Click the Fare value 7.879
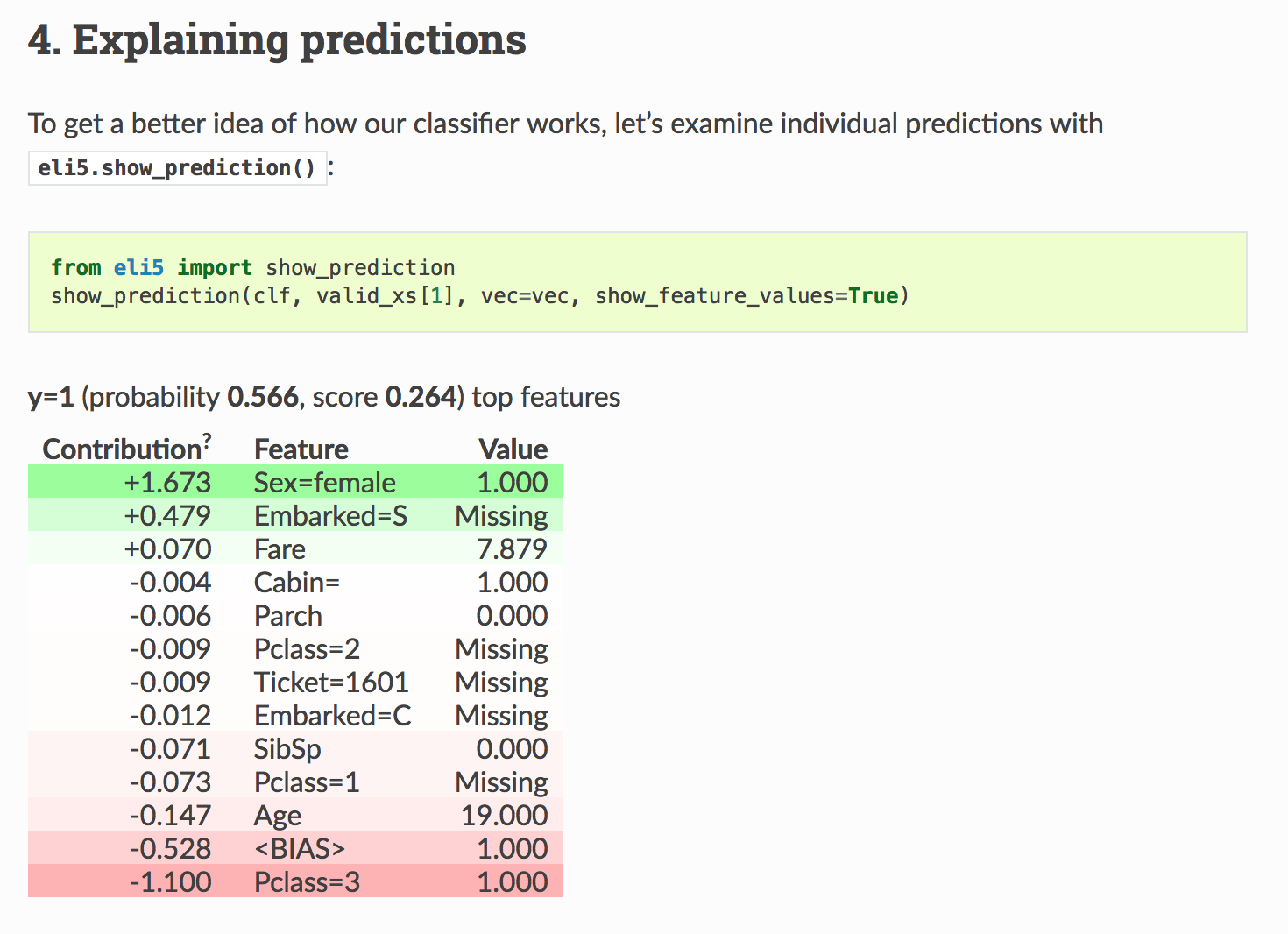 (512, 549)
